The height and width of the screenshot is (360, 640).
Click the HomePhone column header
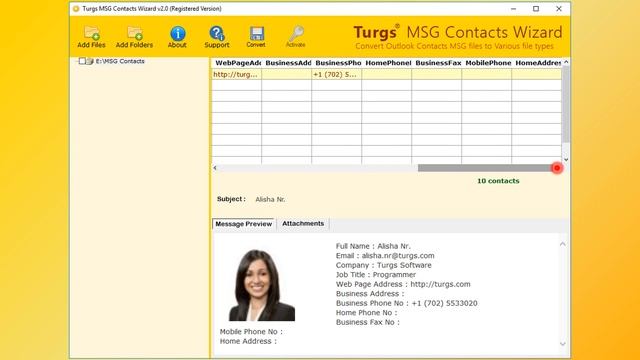point(387,63)
